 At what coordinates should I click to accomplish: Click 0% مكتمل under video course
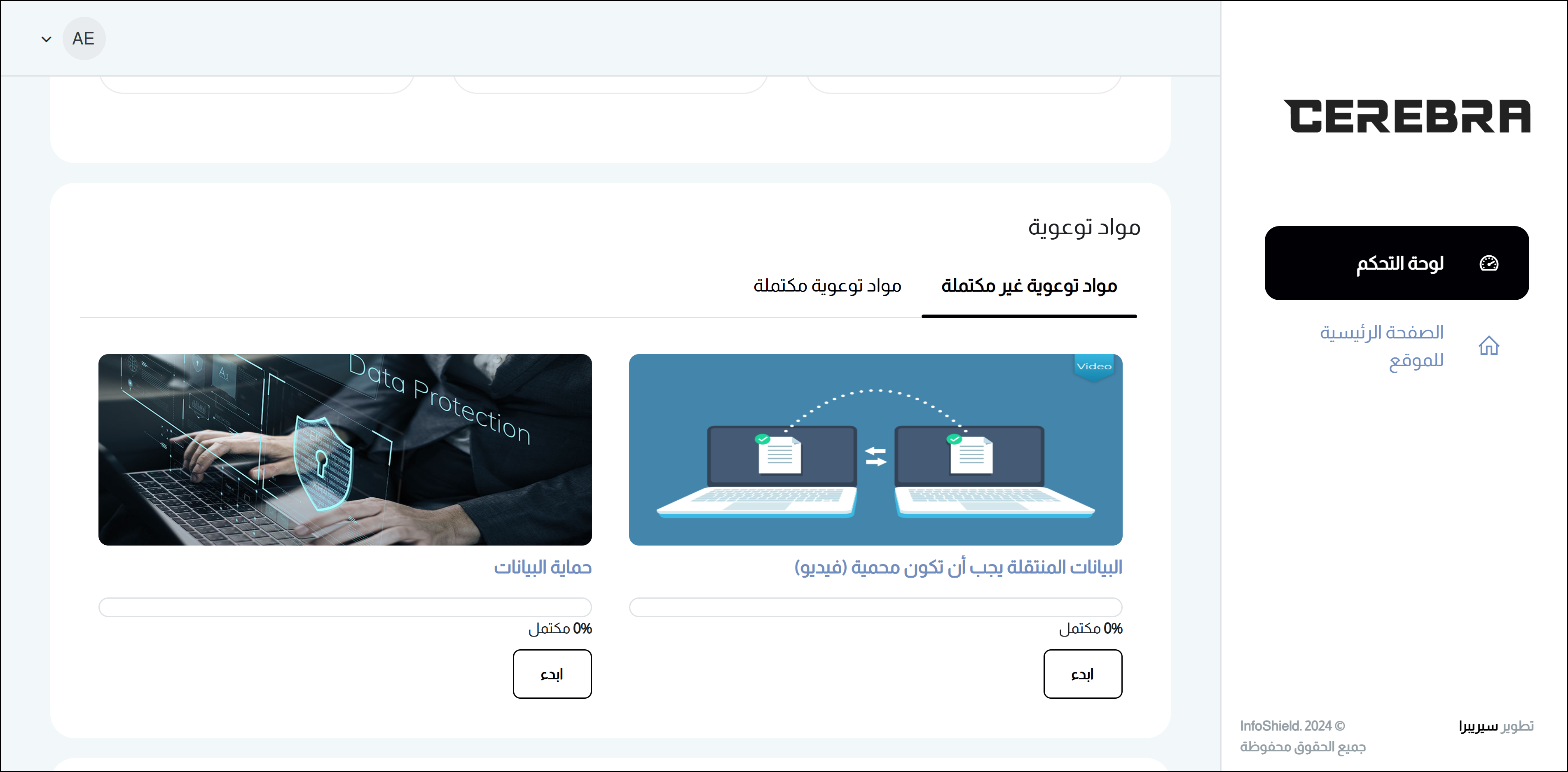(x=1090, y=628)
